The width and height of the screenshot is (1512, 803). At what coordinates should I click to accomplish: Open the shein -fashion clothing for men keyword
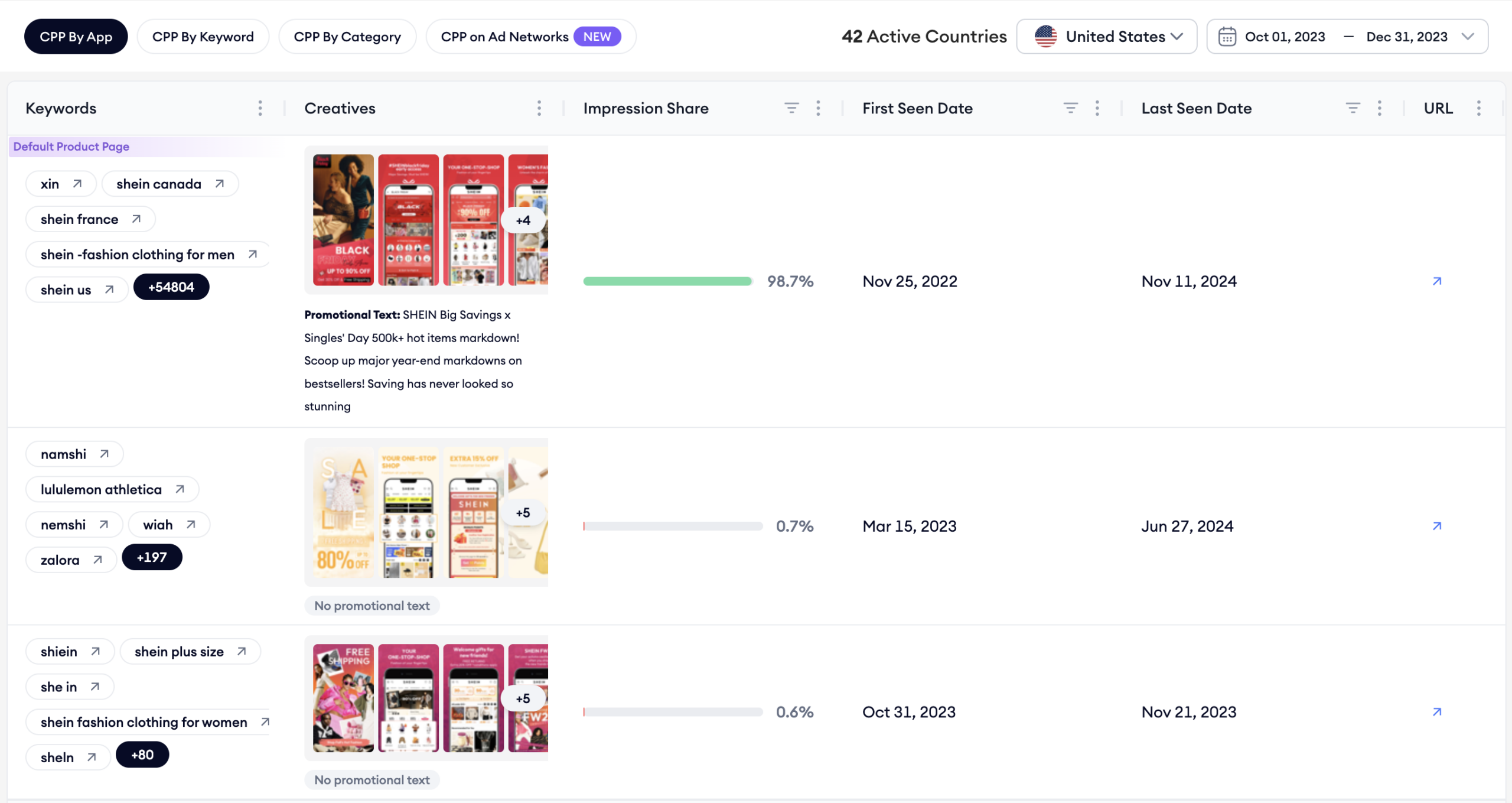(x=148, y=255)
